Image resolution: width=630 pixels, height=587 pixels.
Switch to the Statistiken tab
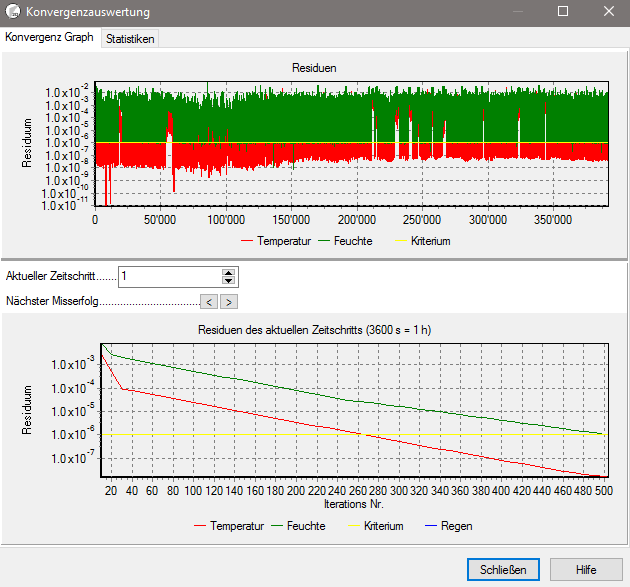(x=130, y=38)
